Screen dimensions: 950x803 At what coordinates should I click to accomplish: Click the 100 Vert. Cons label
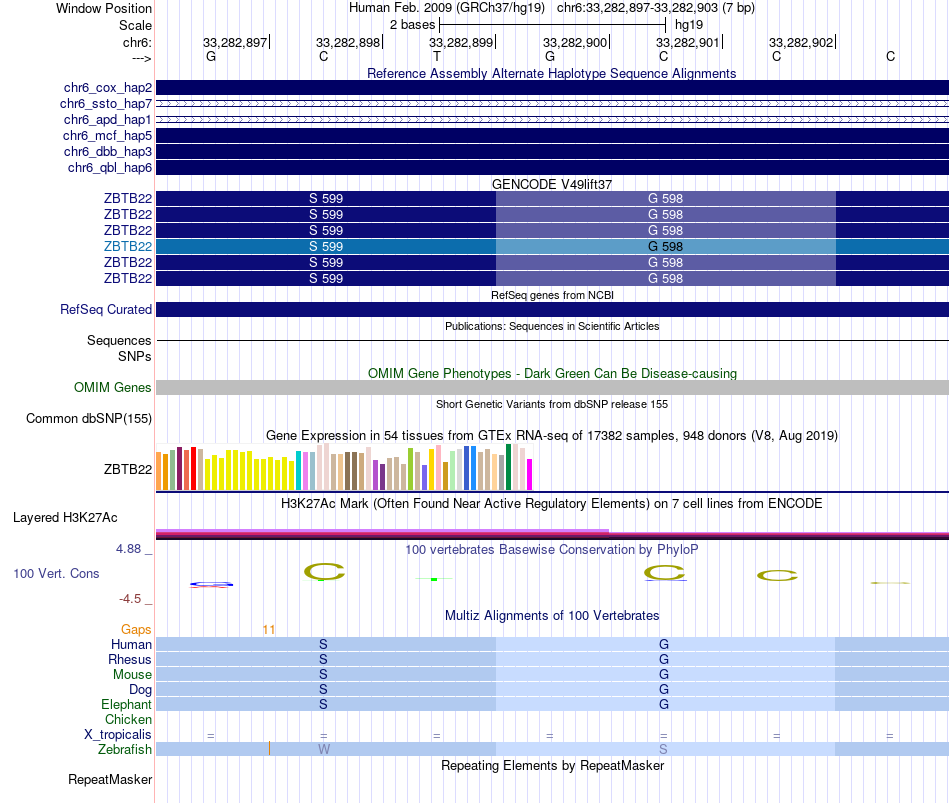click(x=56, y=573)
